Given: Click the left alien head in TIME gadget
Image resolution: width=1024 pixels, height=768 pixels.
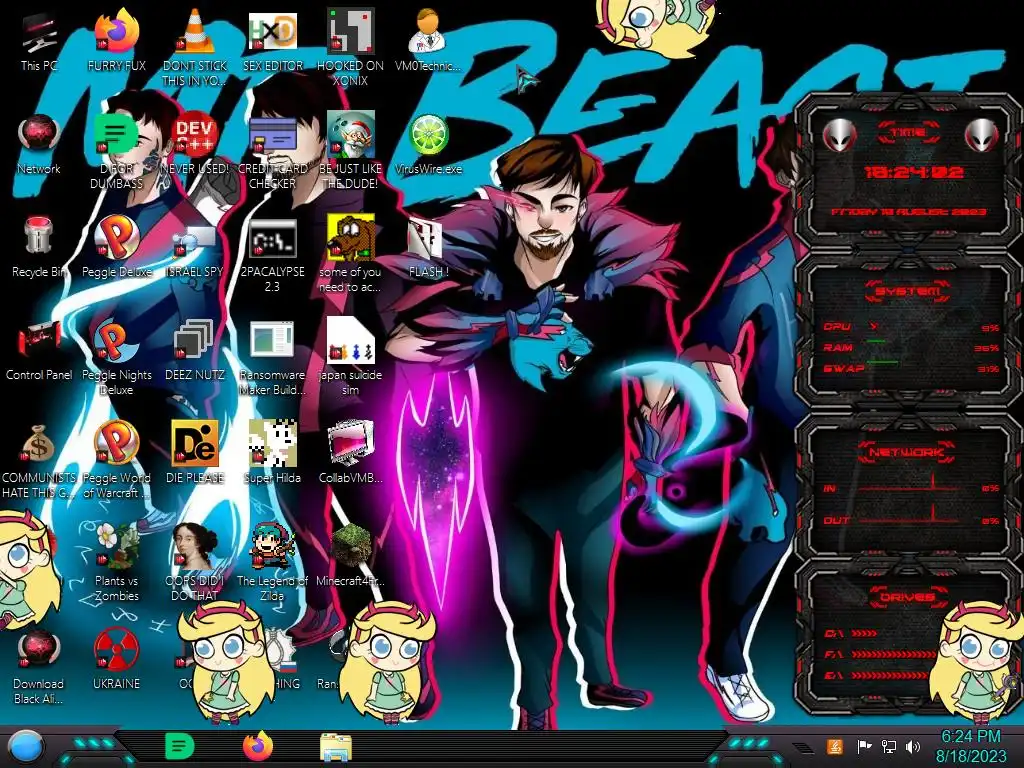Looking at the screenshot, I should (839, 136).
